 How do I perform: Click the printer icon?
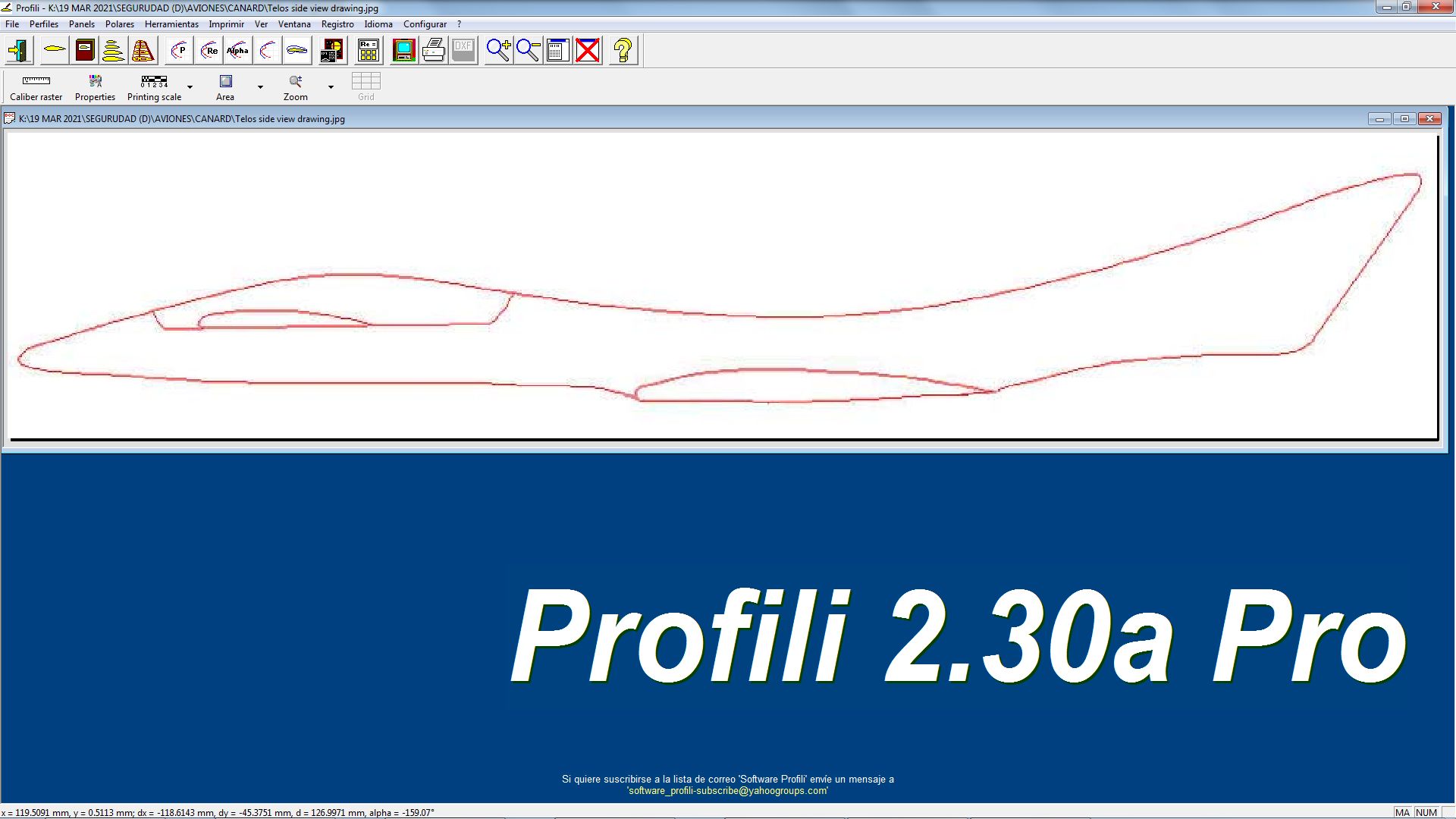click(433, 51)
